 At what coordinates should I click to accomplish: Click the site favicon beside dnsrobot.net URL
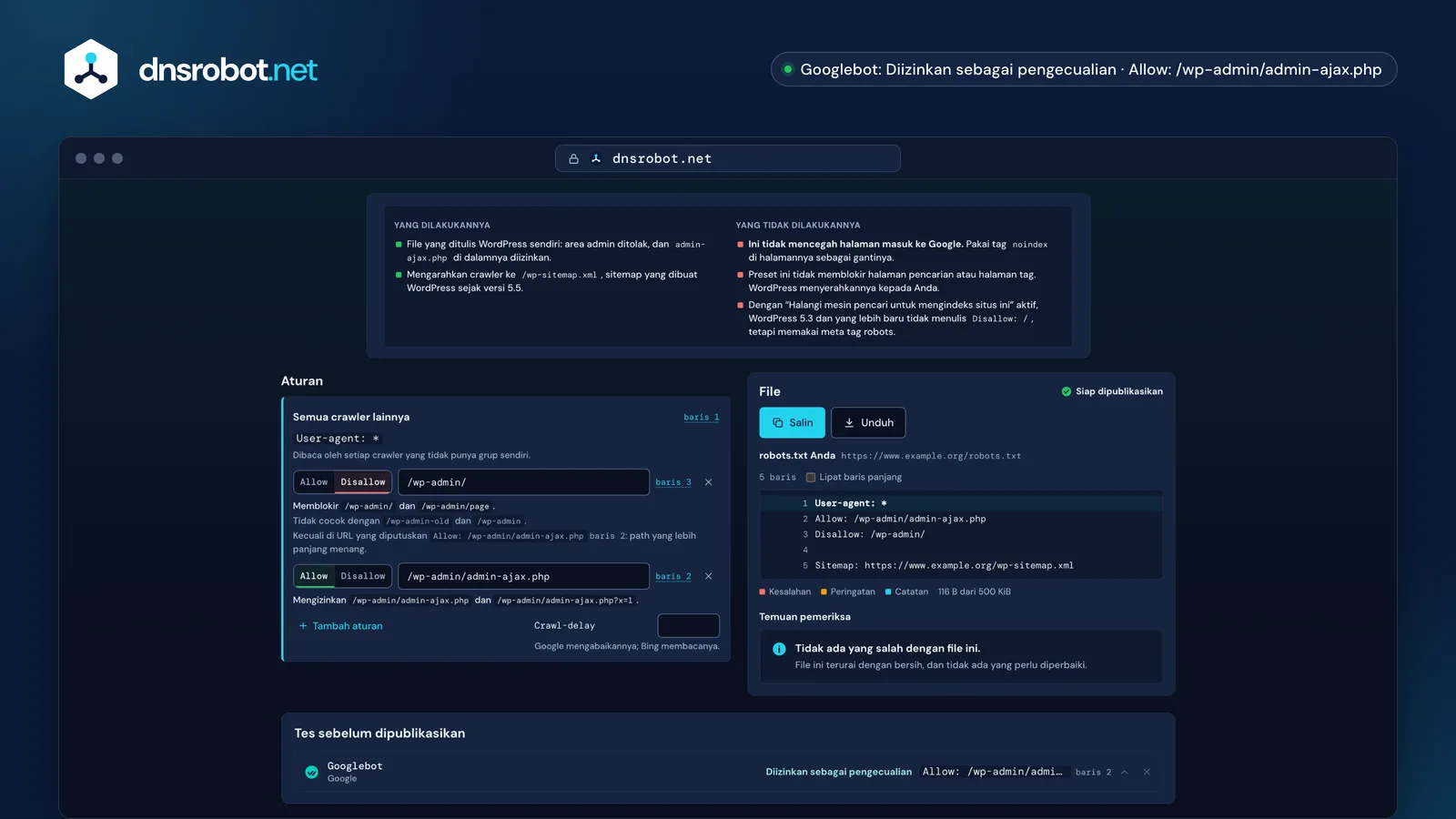(596, 158)
